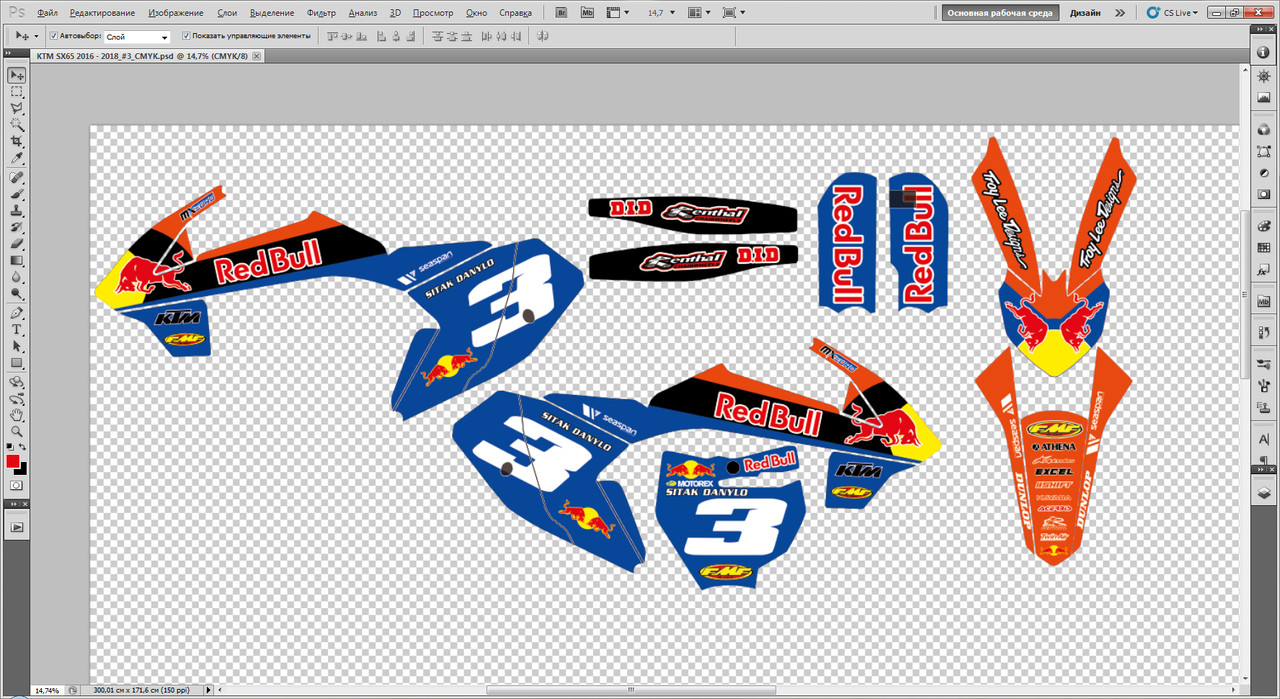Select the Eyedropper tool
Viewport: 1280px width, 699px height.
17,159
